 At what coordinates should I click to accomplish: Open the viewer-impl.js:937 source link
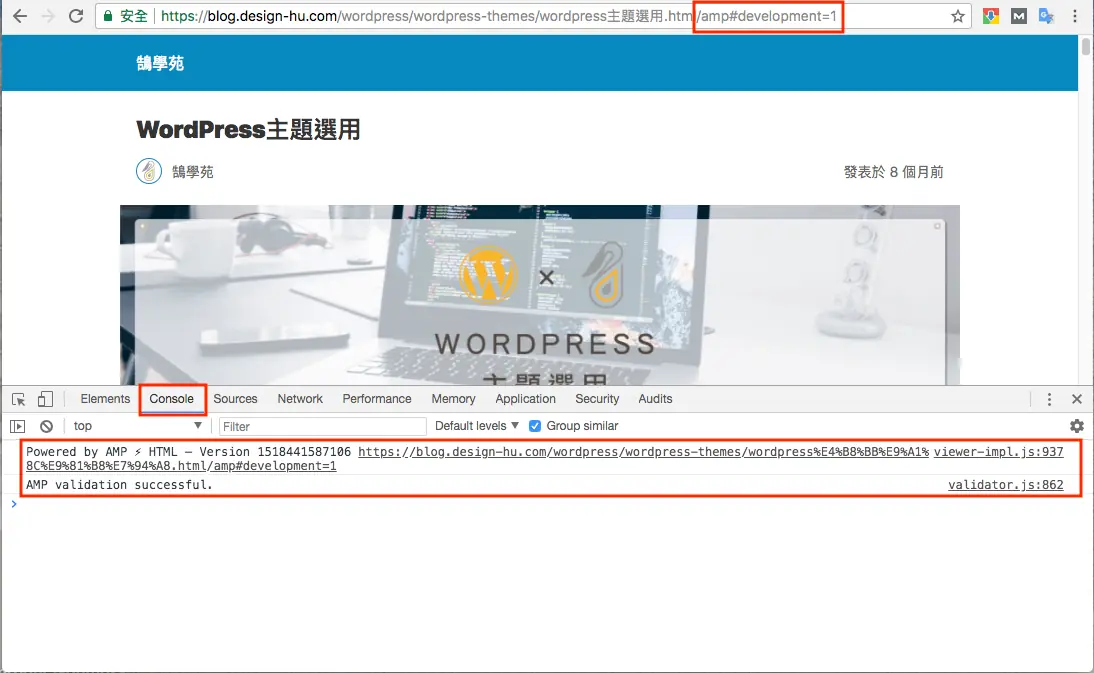pyautogui.click(x=998, y=452)
